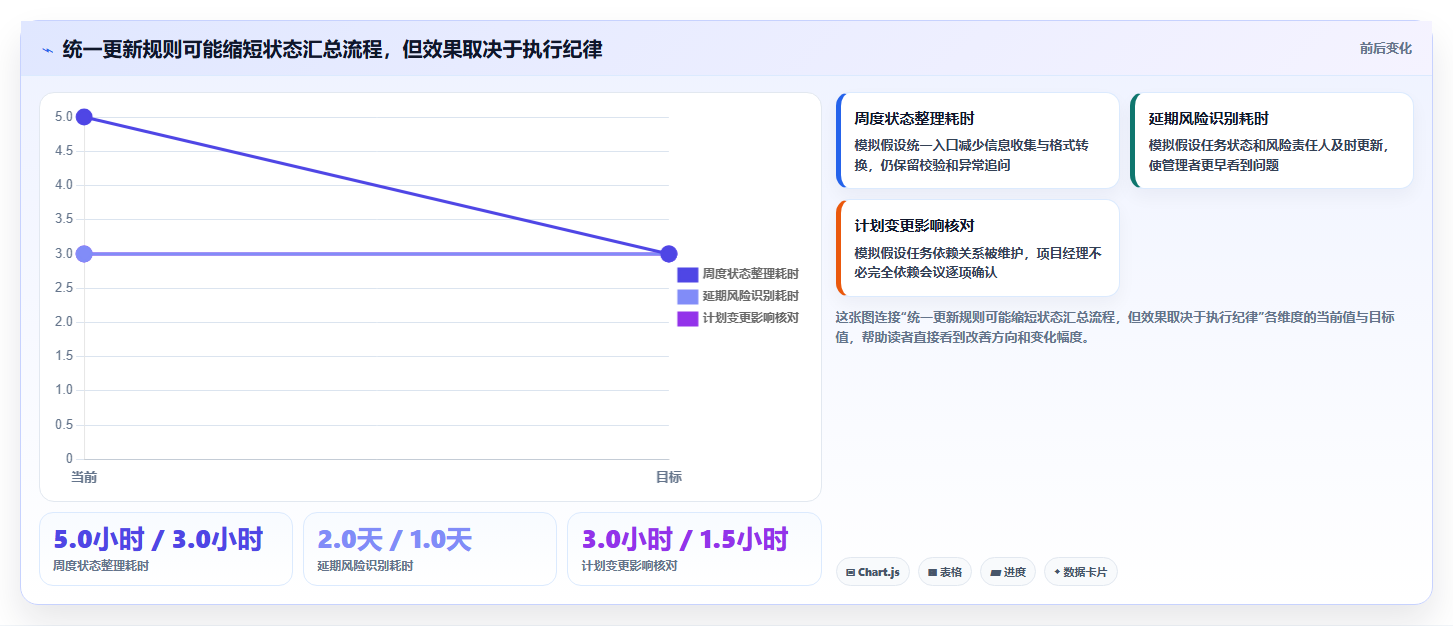The height and width of the screenshot is (626, 1453).
Task: Click the 3.0小时 / 1.5小时 metric card
Action: click(x=694, y=549)
